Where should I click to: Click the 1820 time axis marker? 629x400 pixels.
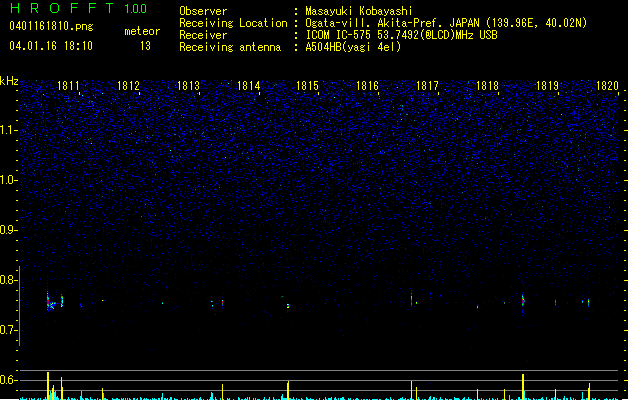point(607,86)
